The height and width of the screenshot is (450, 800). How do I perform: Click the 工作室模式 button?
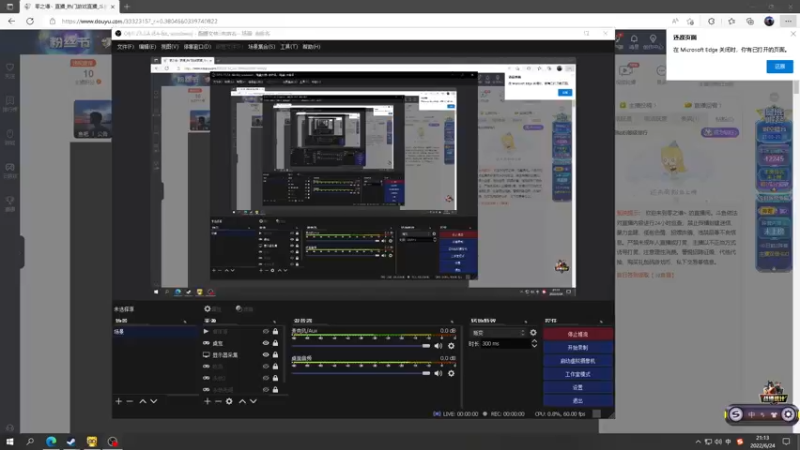(578, 374)
